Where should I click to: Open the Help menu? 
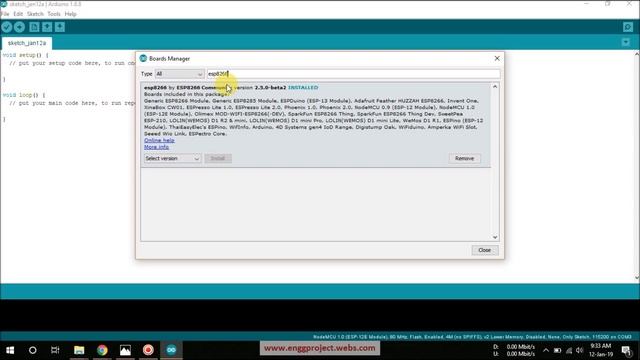click(x=71, y=14)
